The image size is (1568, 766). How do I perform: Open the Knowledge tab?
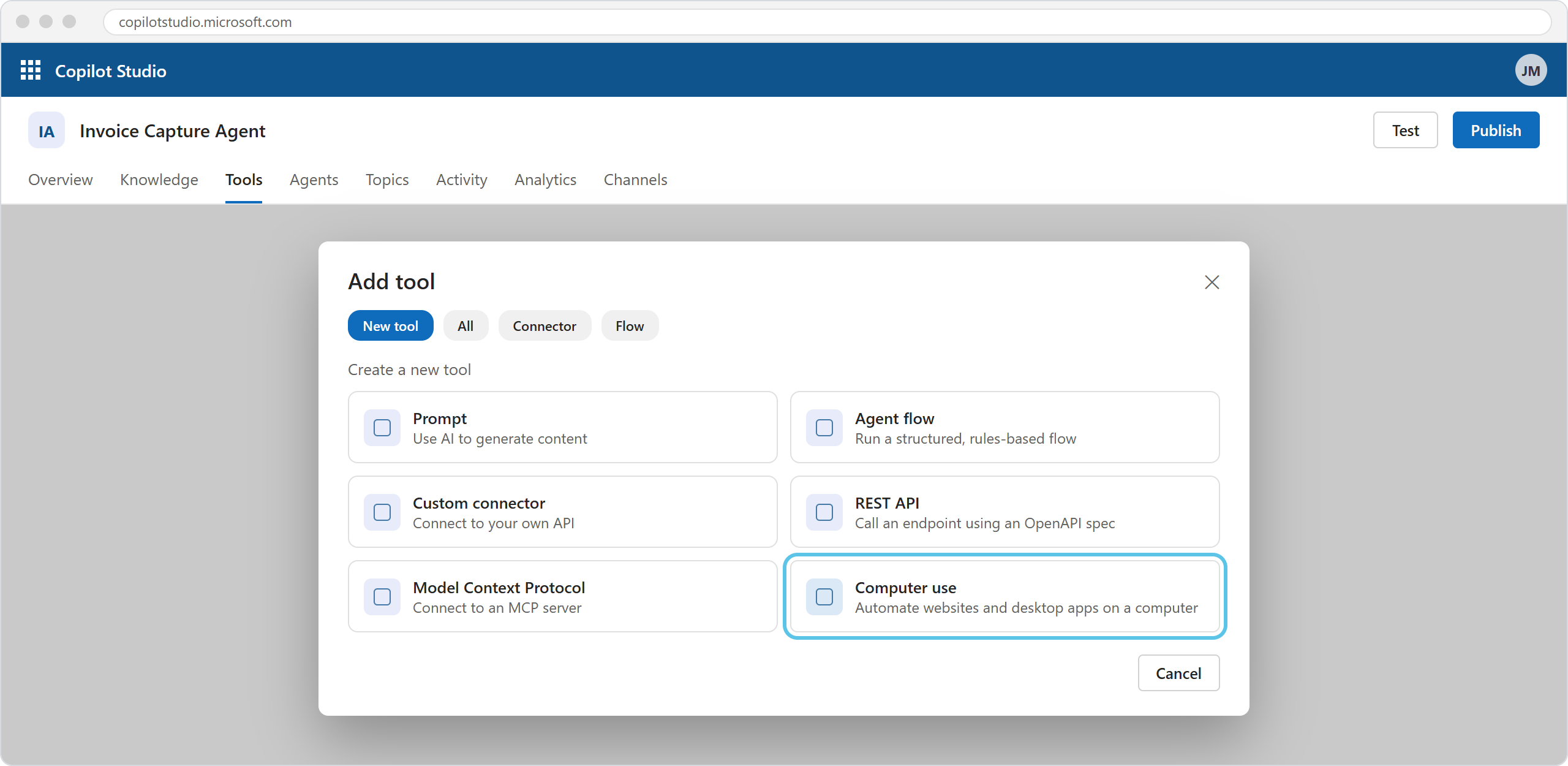click(x=159, y=180)
